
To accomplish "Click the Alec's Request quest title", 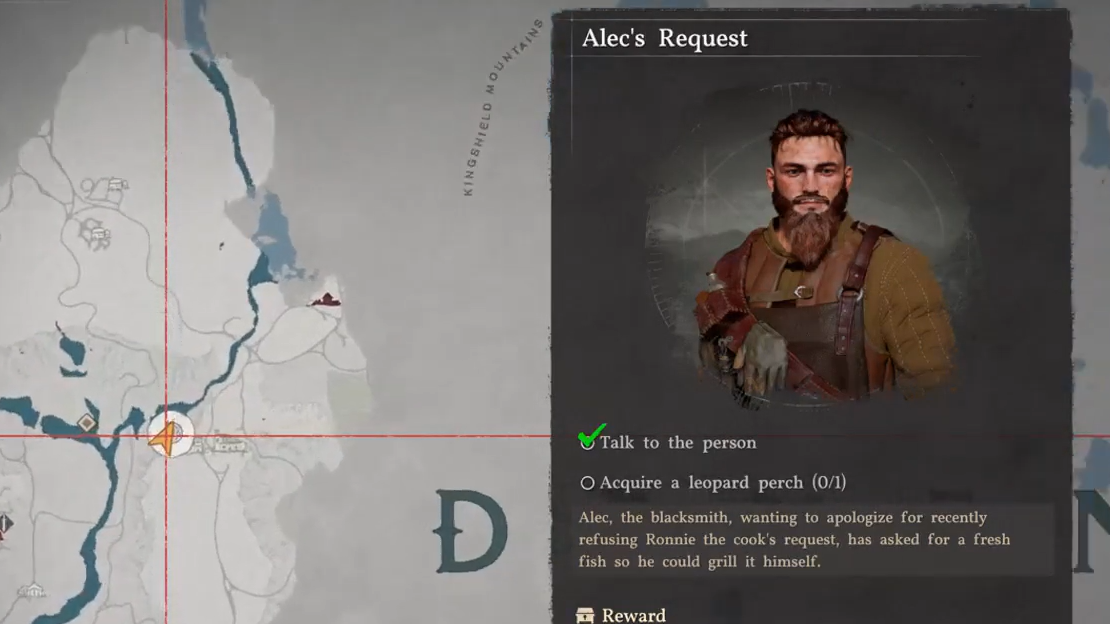I will pyautogui.click(x=664, y=38).
